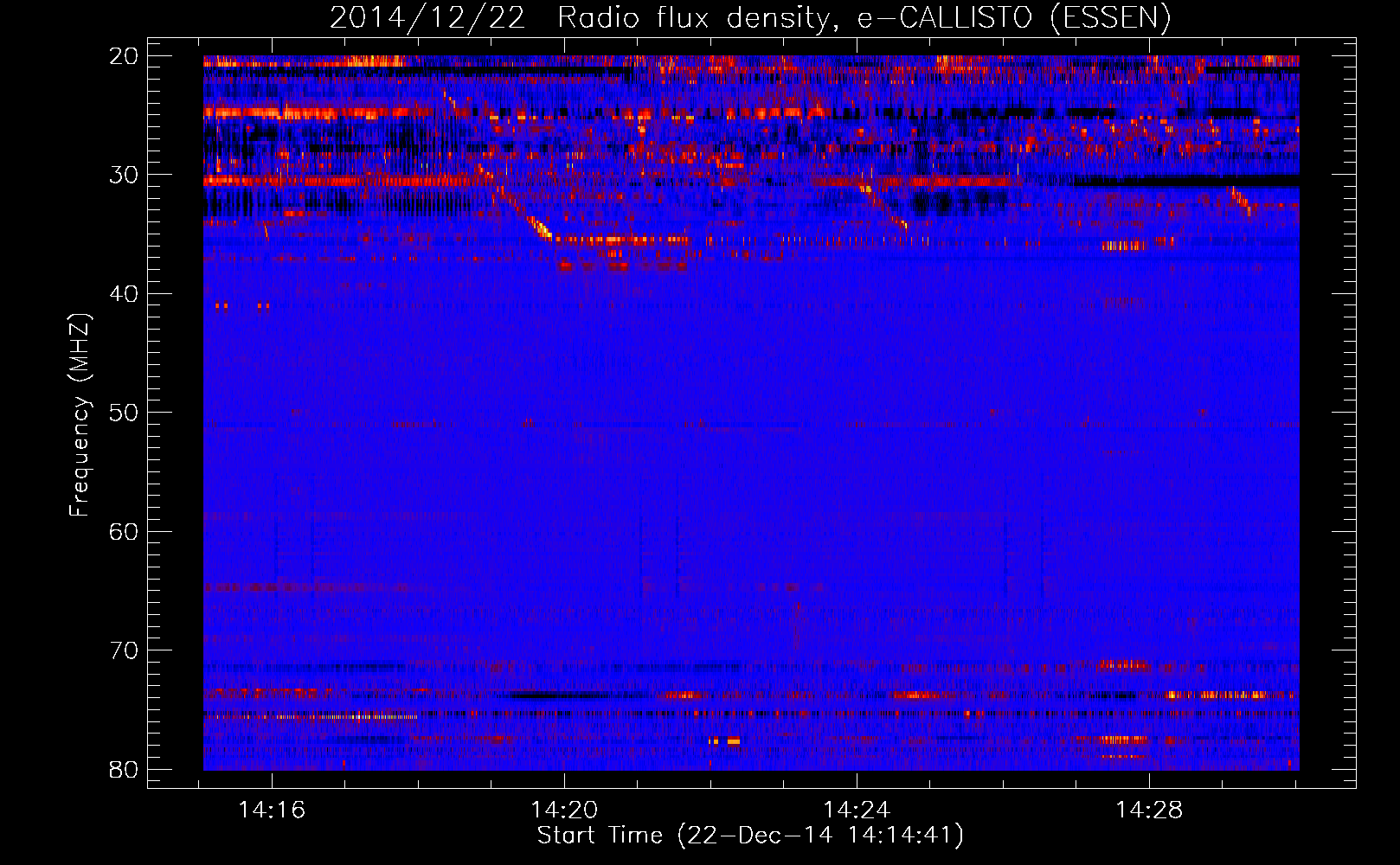Click the 60 frequency tick label
This screenshot has height=865, width=1400.
pos(124,531)
